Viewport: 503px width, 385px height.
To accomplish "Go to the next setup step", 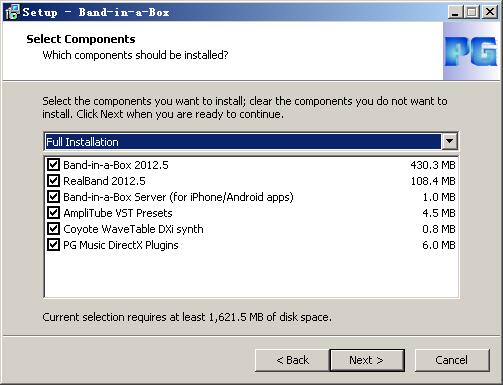I will pos(367,360).
